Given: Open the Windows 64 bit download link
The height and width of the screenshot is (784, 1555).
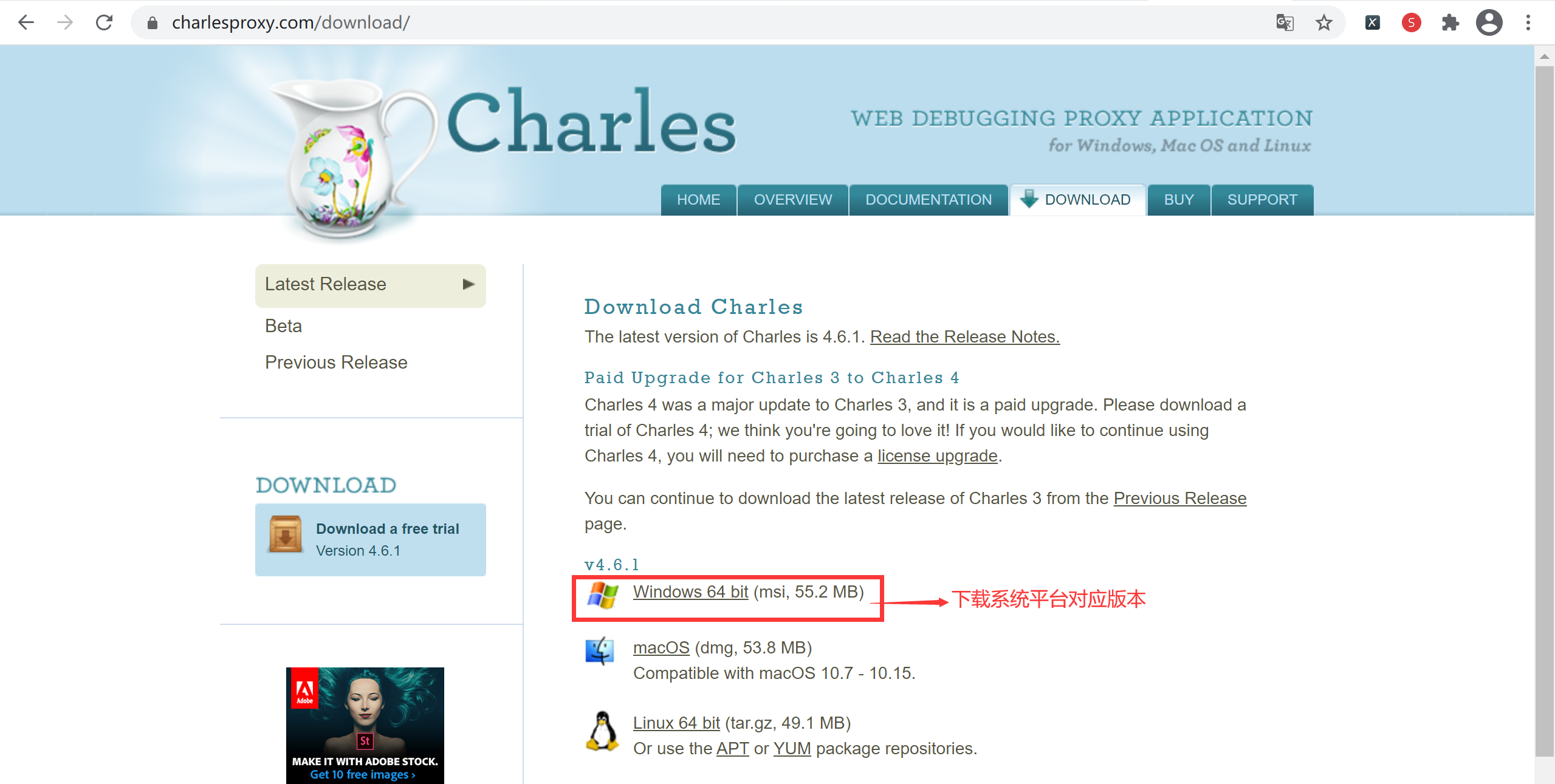Looking at the screenshot, I should pos(690,592).
